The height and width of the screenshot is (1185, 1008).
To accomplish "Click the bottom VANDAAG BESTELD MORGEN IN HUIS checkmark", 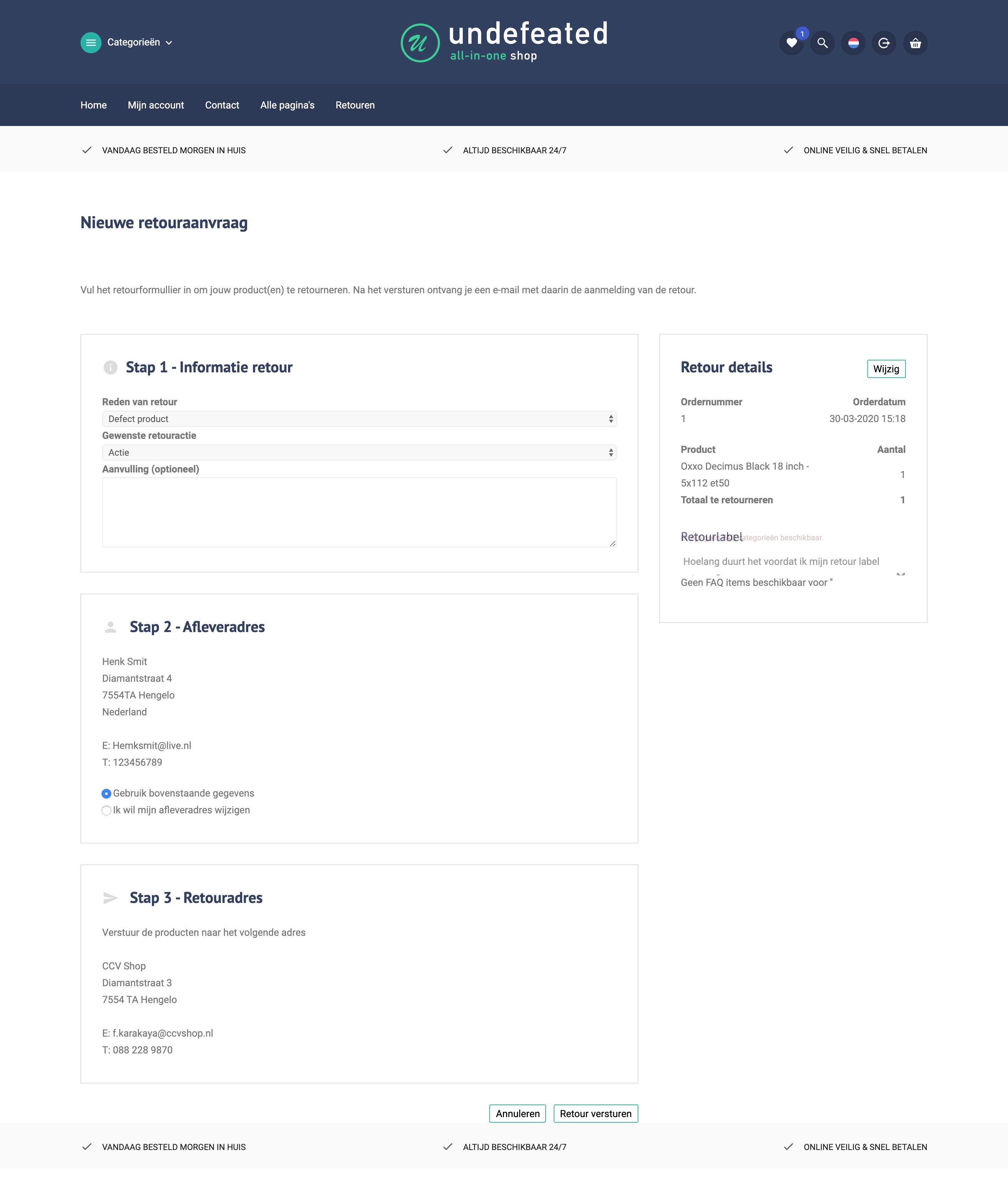I will click(x=87, y=1147).
